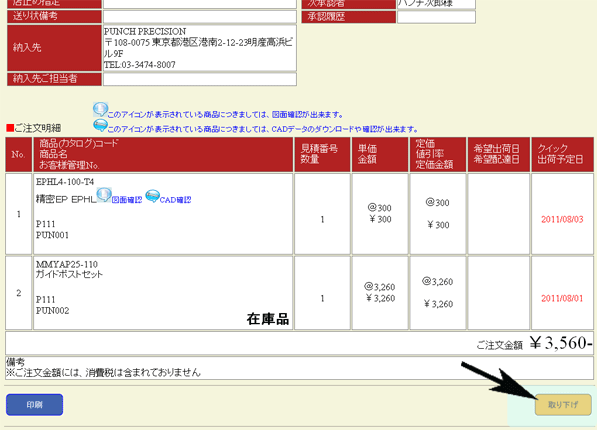Screen dimensions: 597x430
Task: Click the 在庫品 stock label in row 2
Action: click(x=268, y=319)
